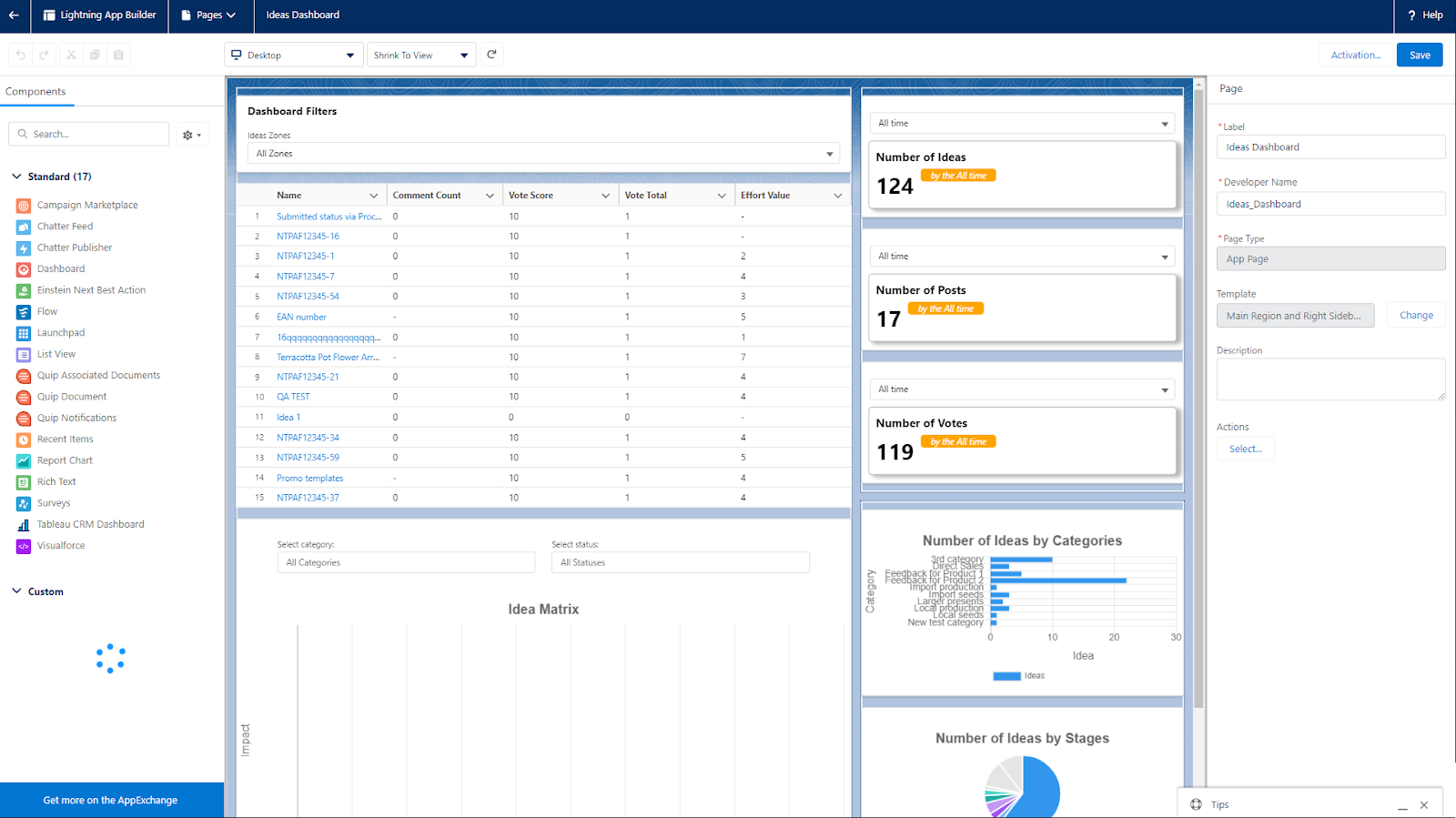Image resolution: width=1456 pixels, height=818 pixels.
Task: Open the All Zones dropdown
Action: 542,154
